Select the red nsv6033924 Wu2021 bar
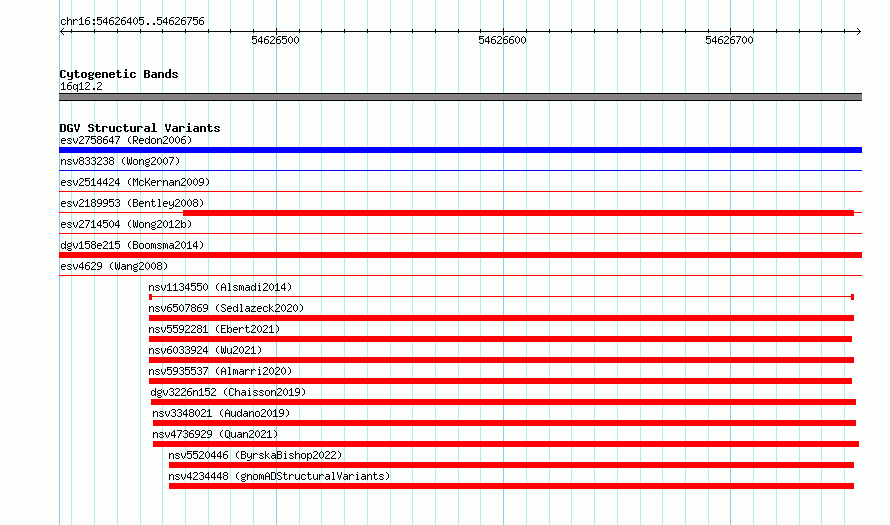The image size is (890, 525). (501, 360)
